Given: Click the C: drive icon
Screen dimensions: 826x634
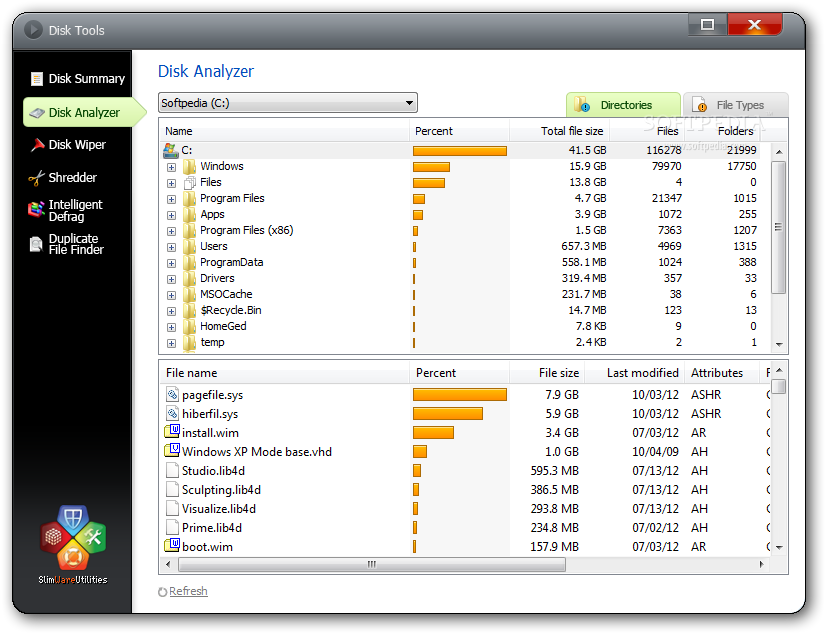Looking at the screenshot, I should [171, 151].
